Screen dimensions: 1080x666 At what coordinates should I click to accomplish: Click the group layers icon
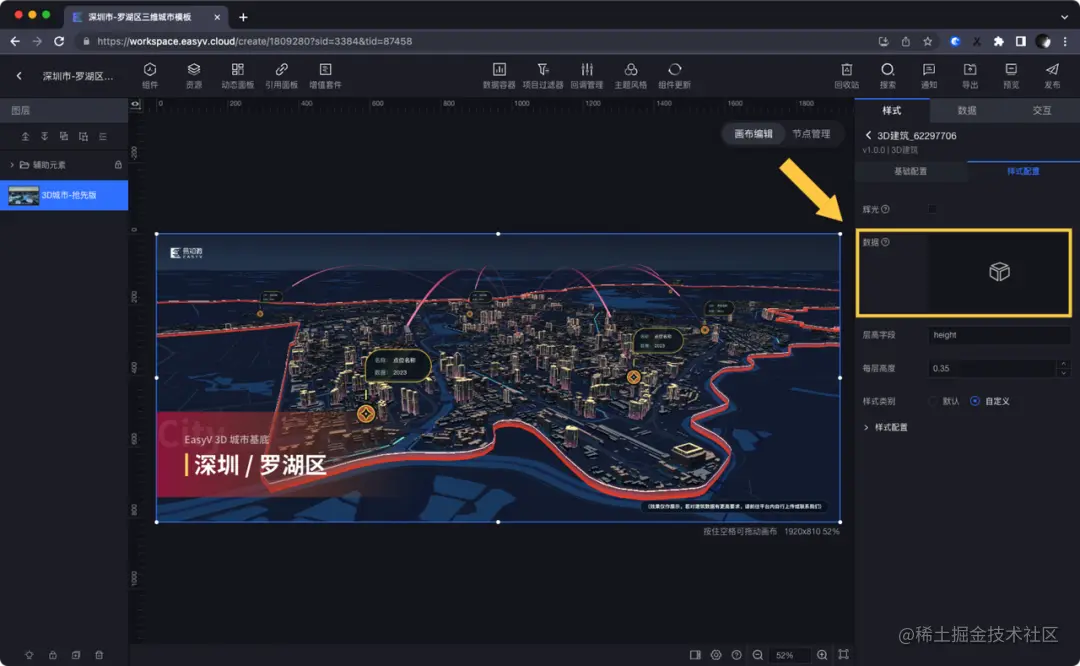(x=64, y=136)
